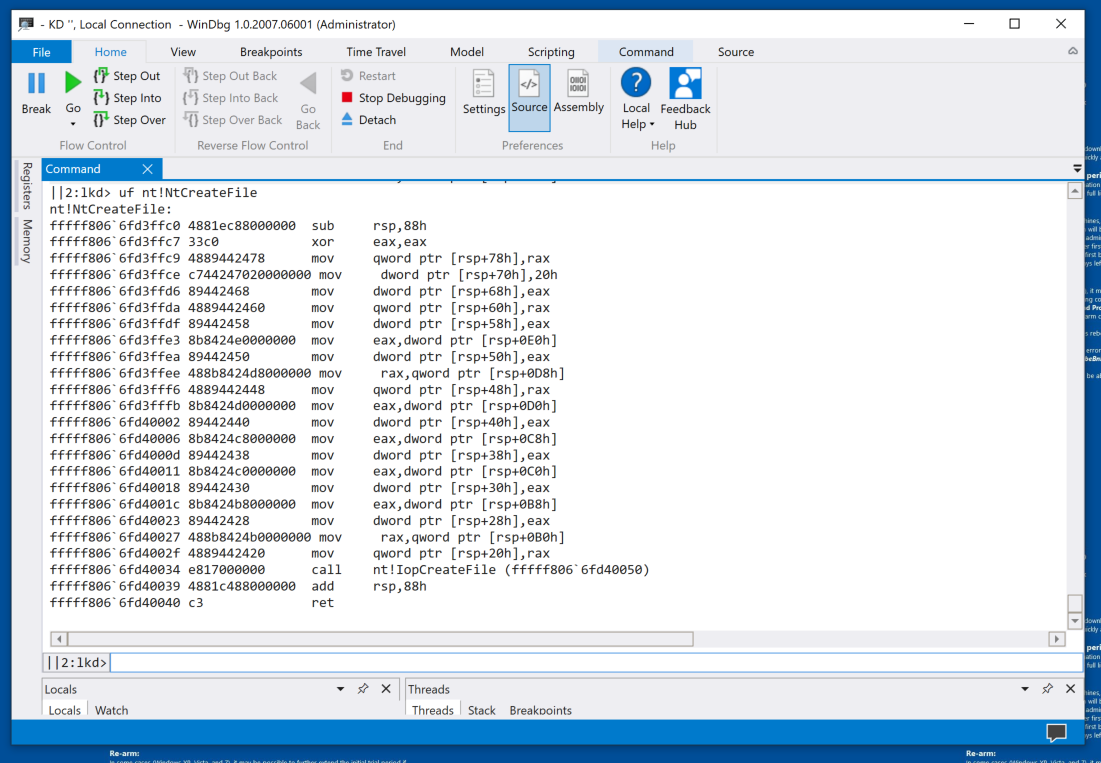Open debugger Settings icon

[484, 84]
